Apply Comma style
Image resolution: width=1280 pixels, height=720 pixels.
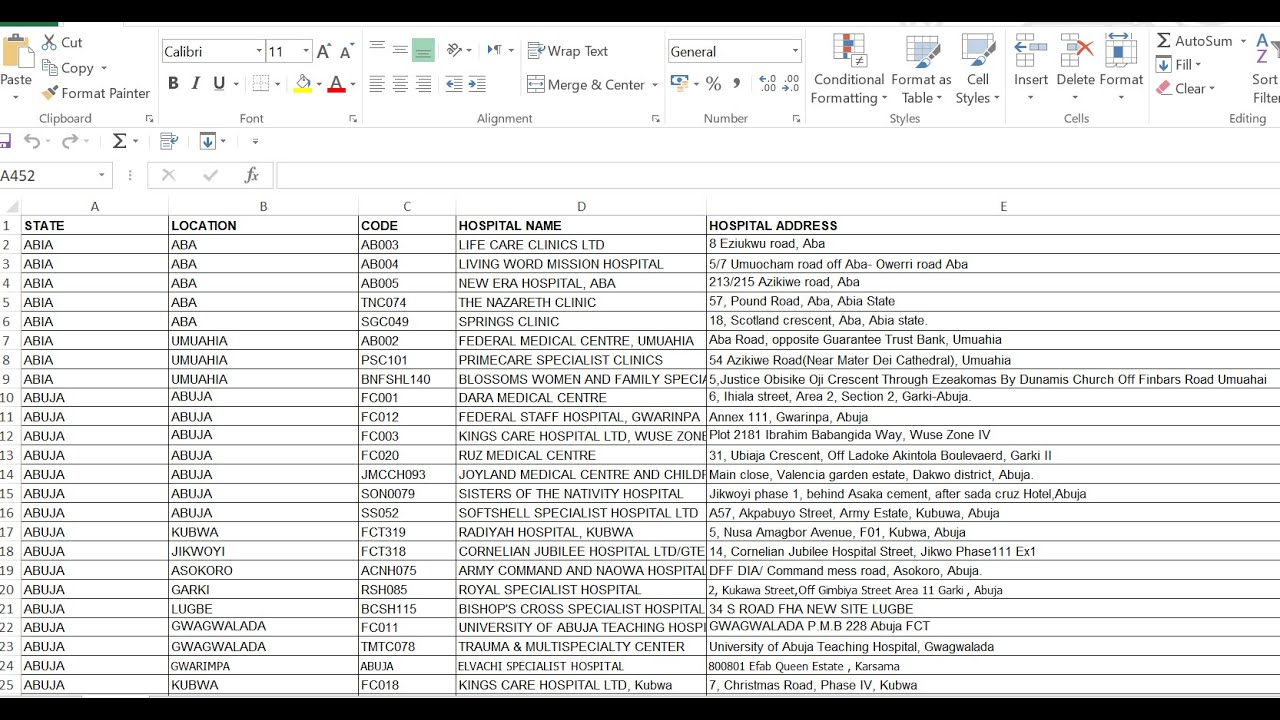pos(737,84)
